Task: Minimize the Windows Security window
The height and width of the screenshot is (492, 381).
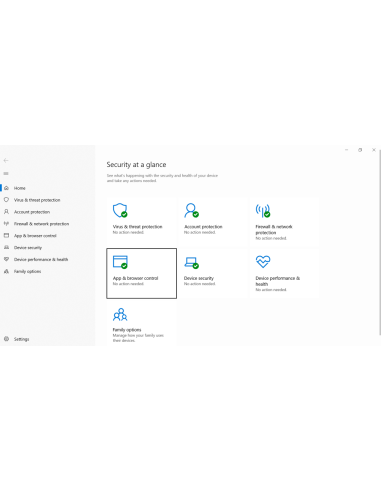Action: point(346,150)
